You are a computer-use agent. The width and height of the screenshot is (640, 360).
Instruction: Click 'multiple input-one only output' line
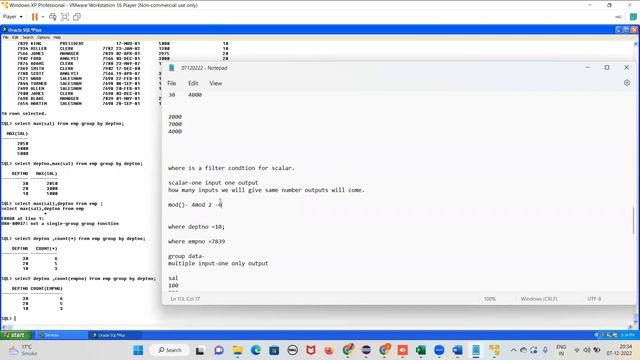[218, 263]
